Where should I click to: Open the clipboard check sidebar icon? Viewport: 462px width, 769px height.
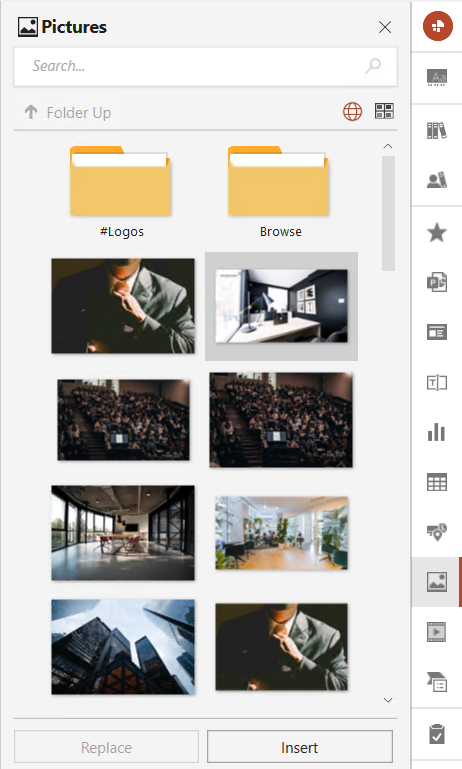[x=436, y=734]
